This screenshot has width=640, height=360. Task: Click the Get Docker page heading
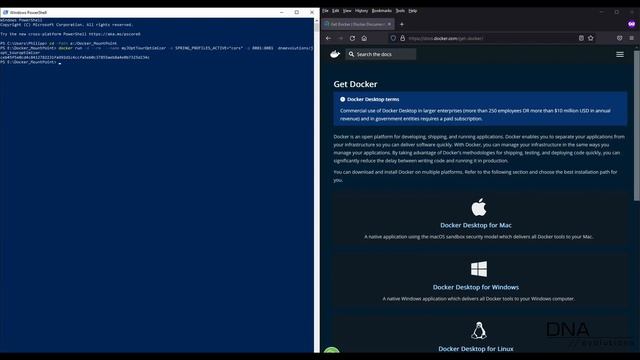tap(355, 84)
